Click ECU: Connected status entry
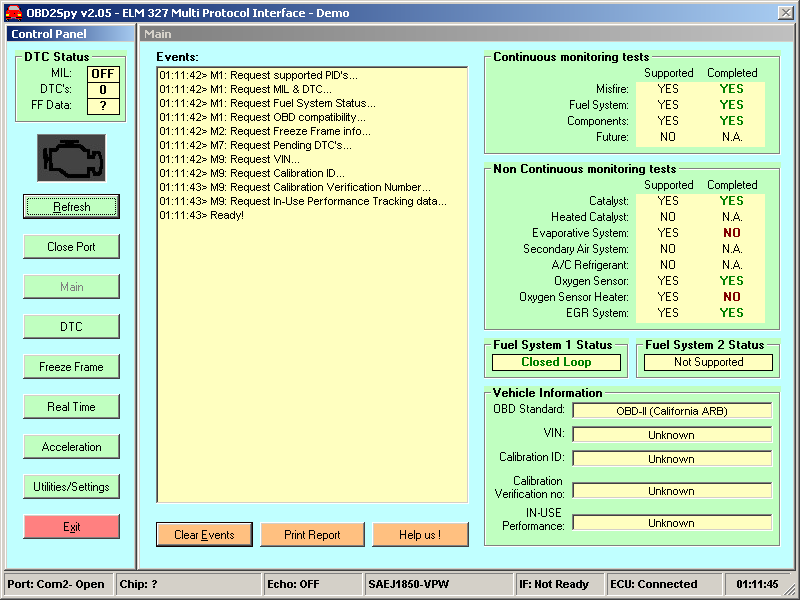This screenshot has height=600, width=800. pyautogui.click(x=665, y=584)
